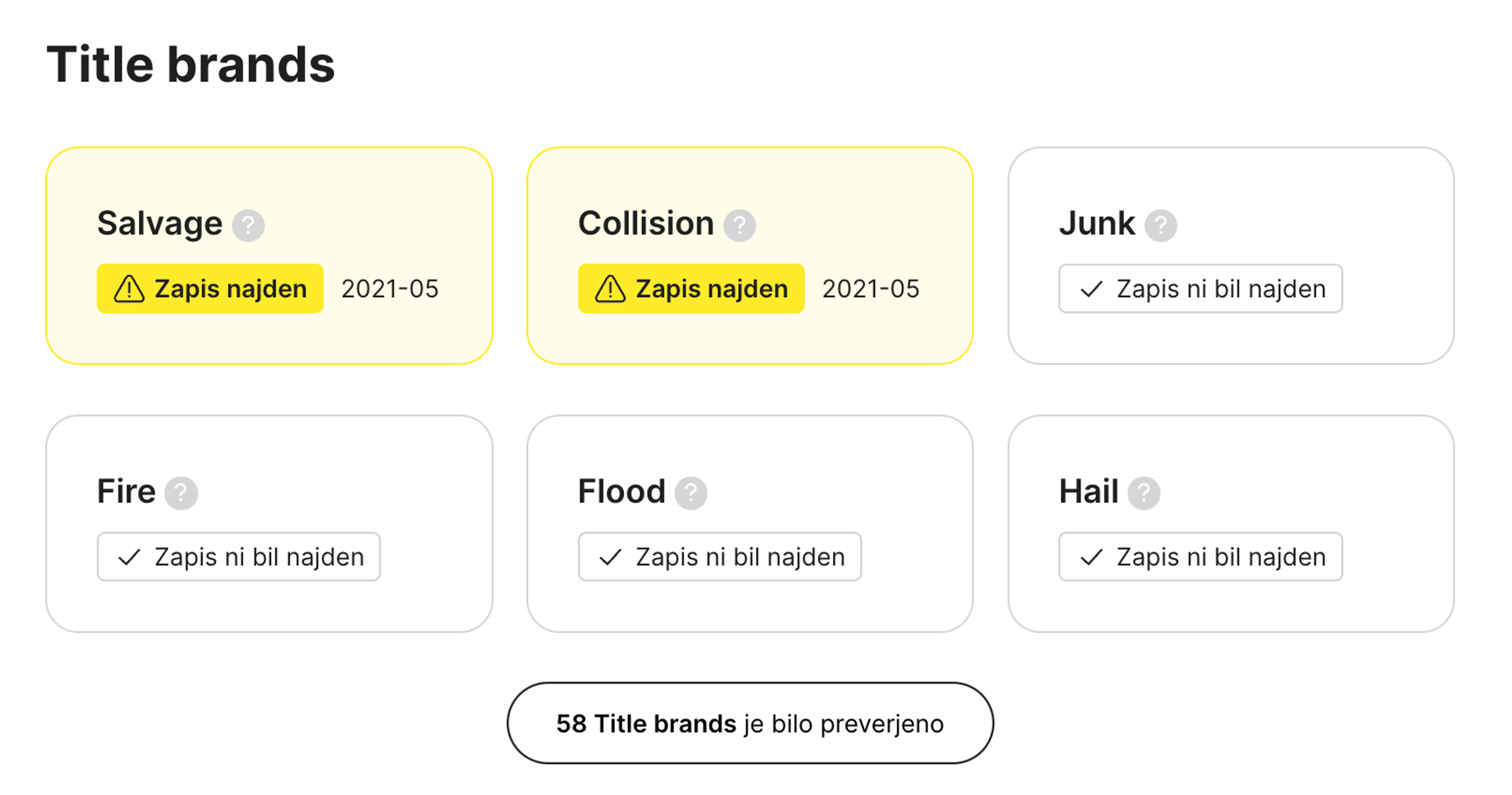Show info via Flood question mark icon
The width and height of the screenshot is (1512, 795).
690,493
